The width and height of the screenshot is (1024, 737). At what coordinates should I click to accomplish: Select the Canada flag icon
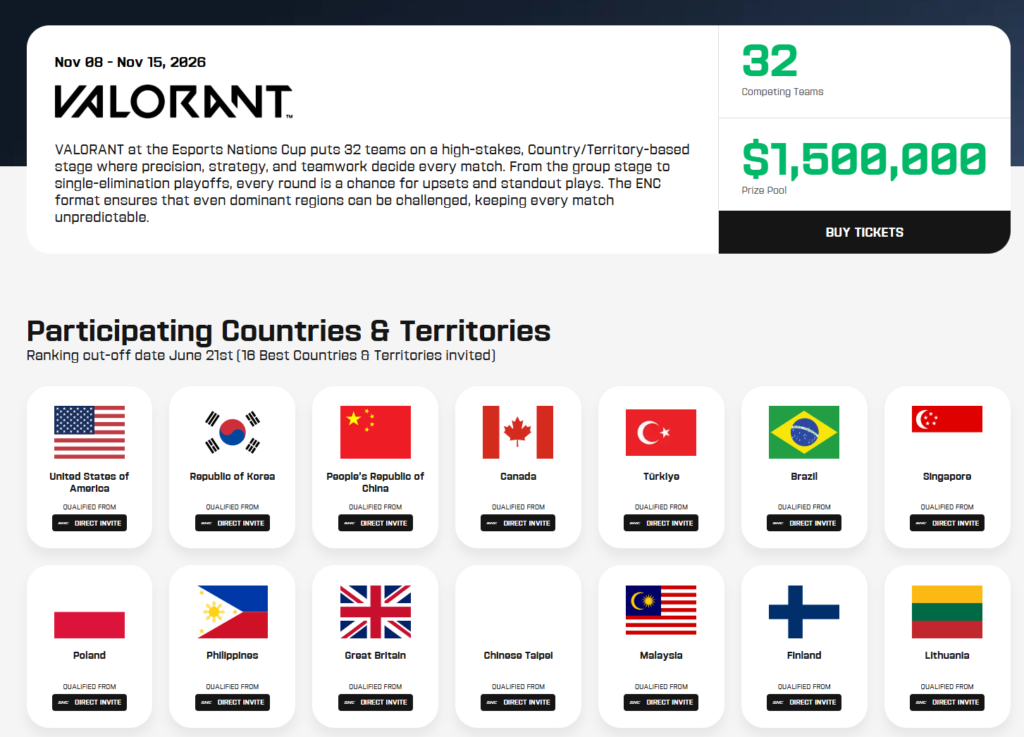(518, 432)
